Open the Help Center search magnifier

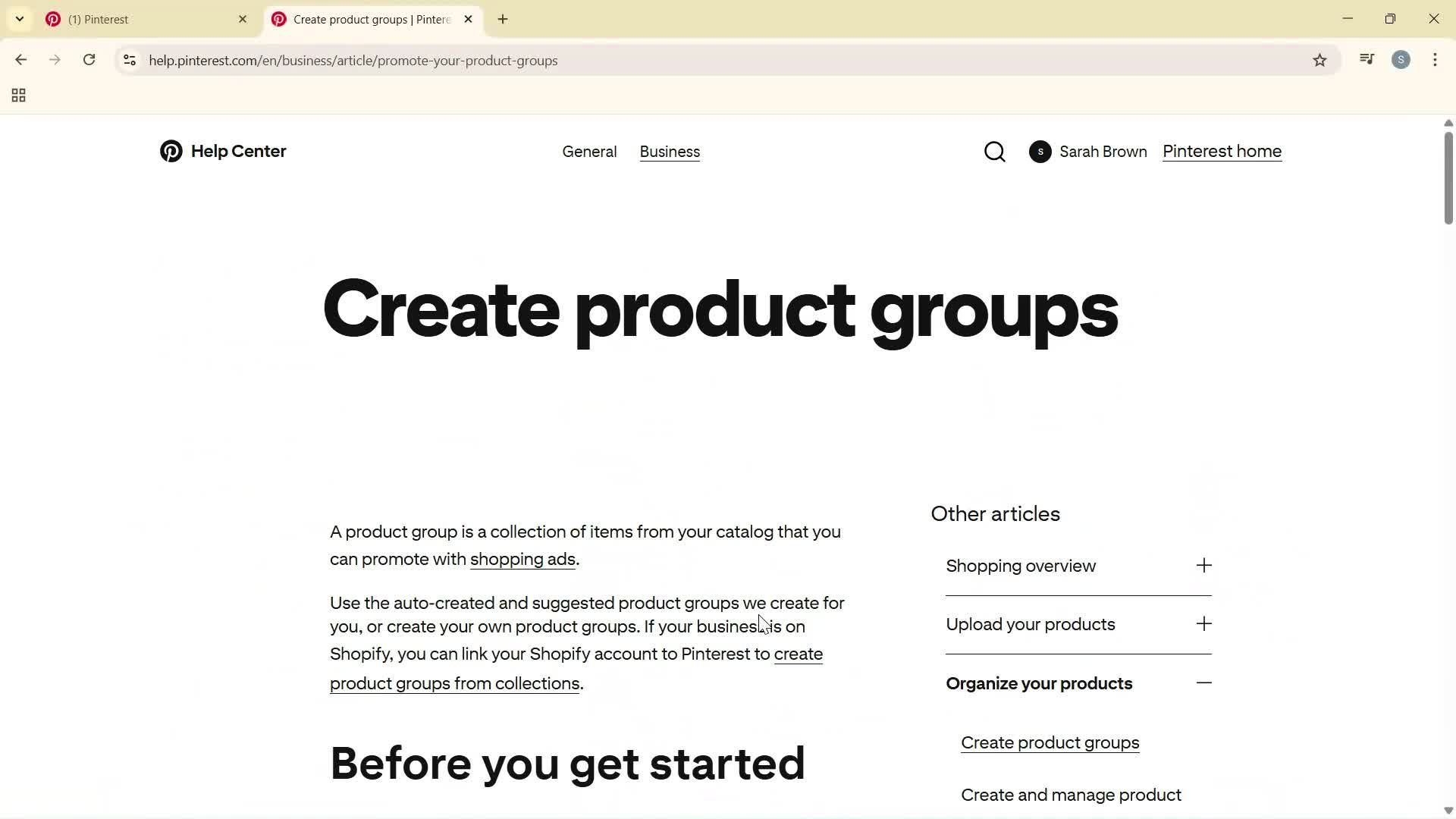994,151
